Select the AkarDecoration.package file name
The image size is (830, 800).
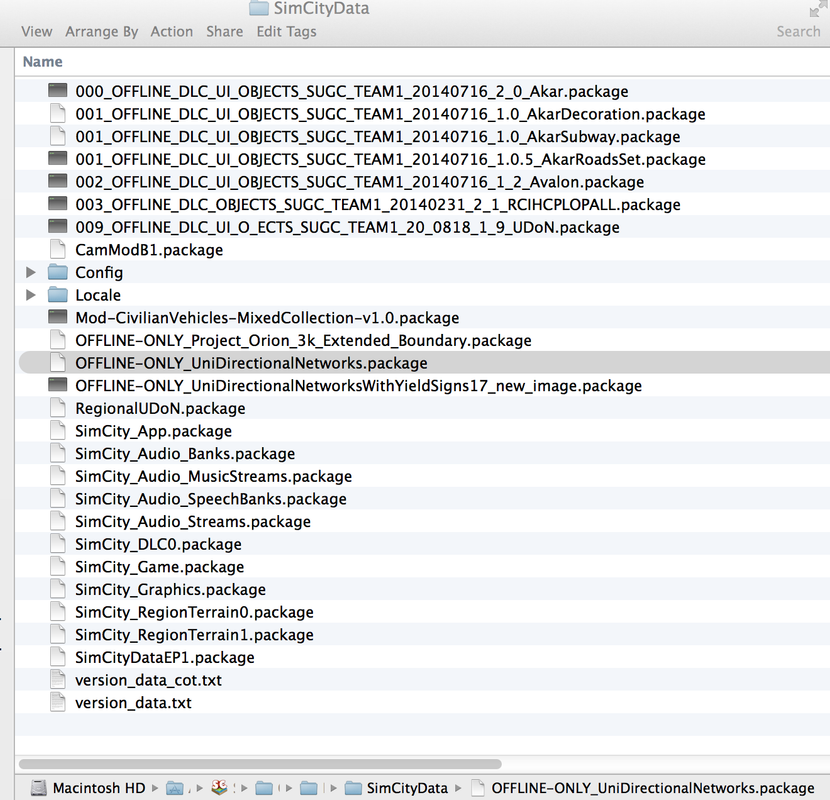(x=390, y=114)
